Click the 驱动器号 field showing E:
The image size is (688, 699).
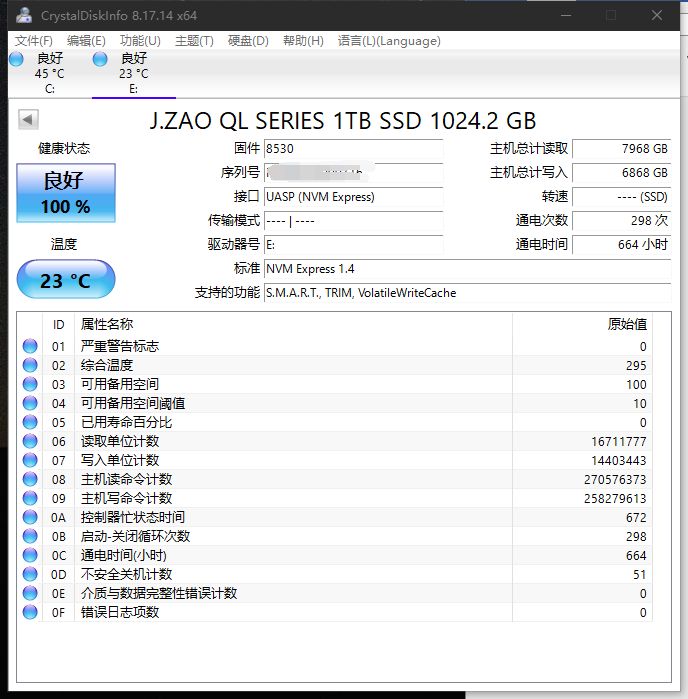(354, 245)
